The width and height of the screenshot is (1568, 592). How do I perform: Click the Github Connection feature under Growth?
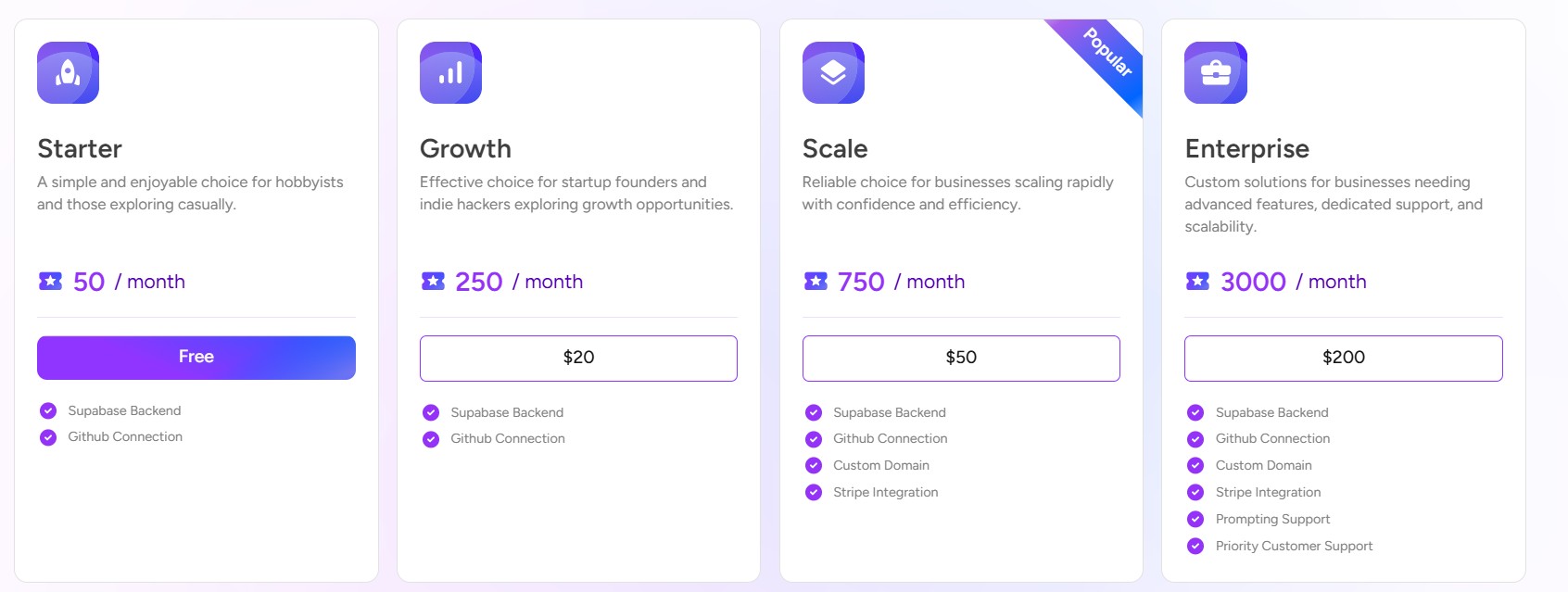[x=507, y=438]
